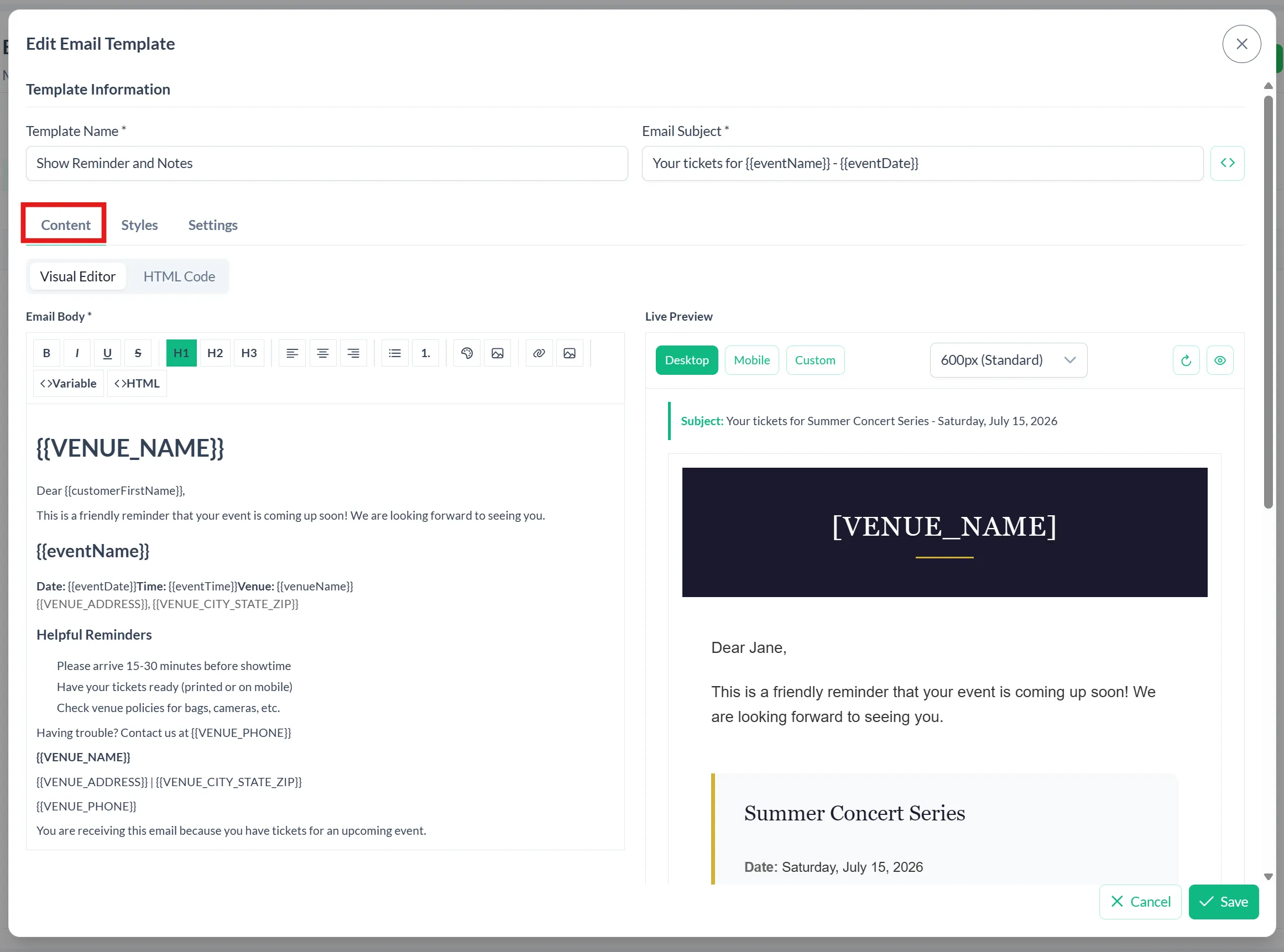Apply H3 heading style

[249, 353]
